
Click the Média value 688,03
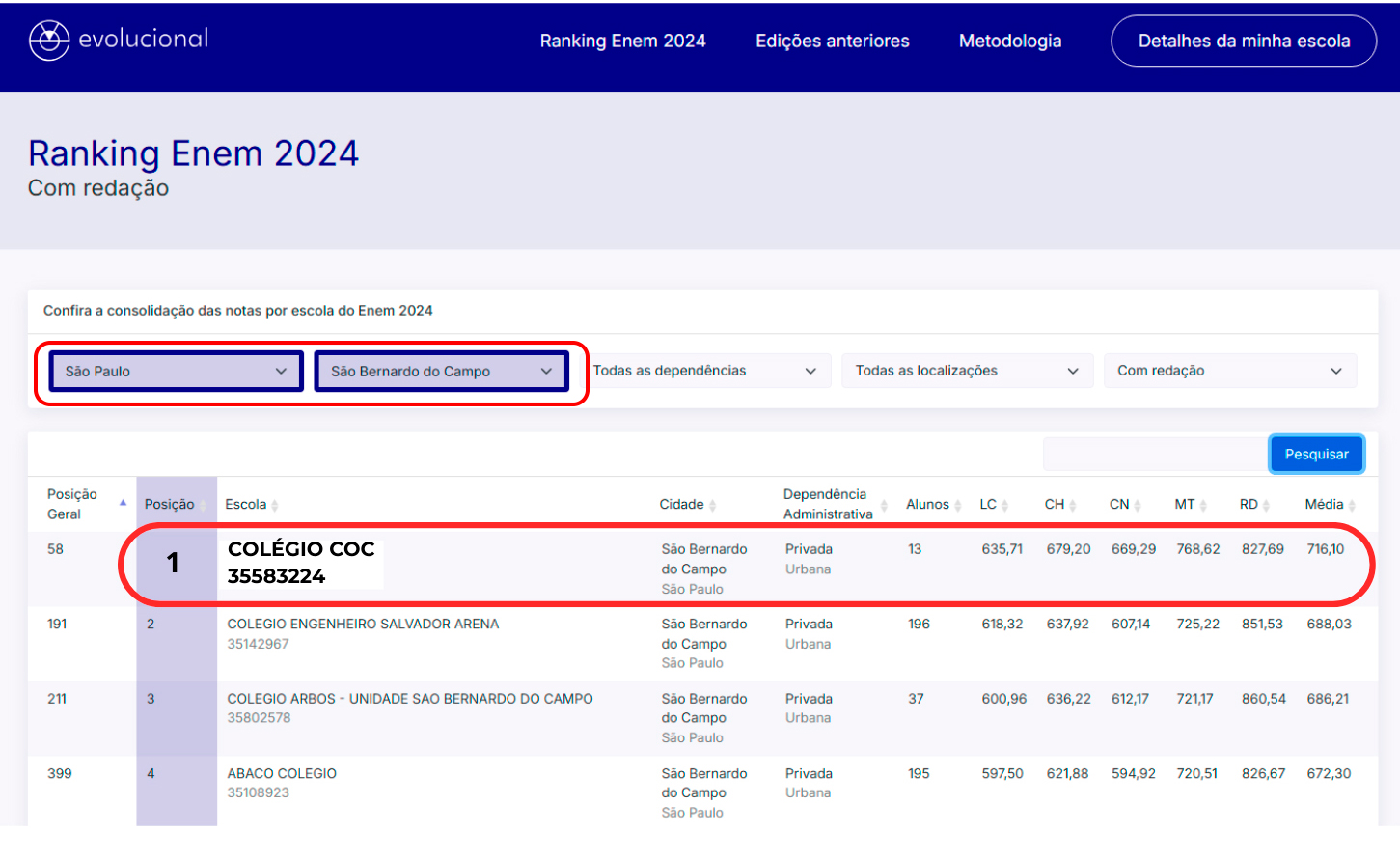pyautogui.click(x=1329, y=625)
